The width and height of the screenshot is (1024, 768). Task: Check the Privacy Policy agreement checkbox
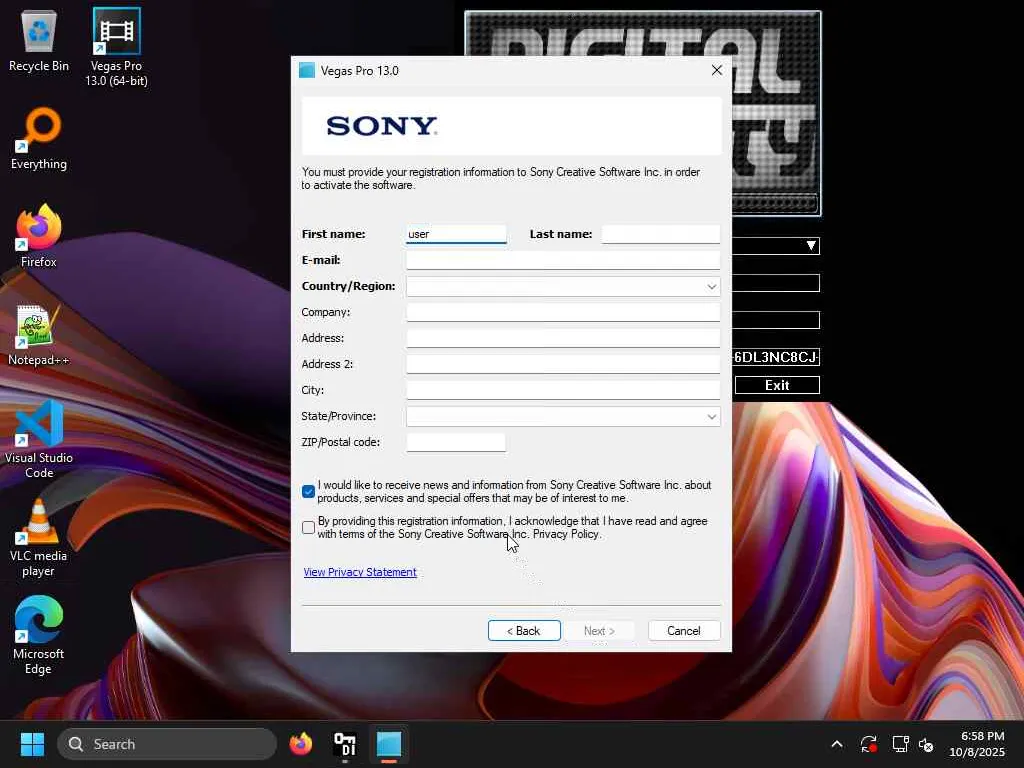pos(309,527)
